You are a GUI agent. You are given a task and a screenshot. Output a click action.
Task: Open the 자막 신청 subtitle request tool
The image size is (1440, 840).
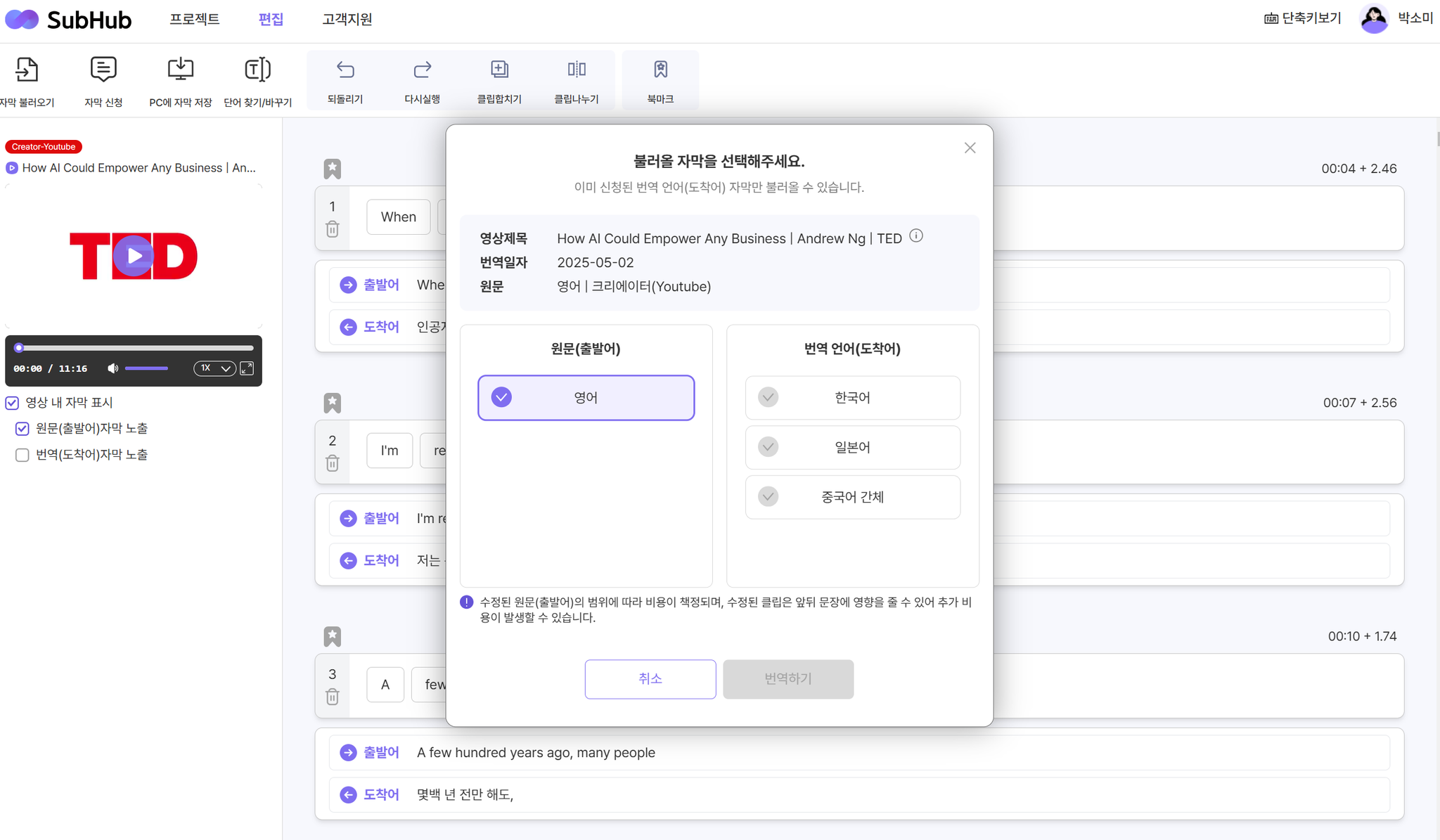coord(103,70)
